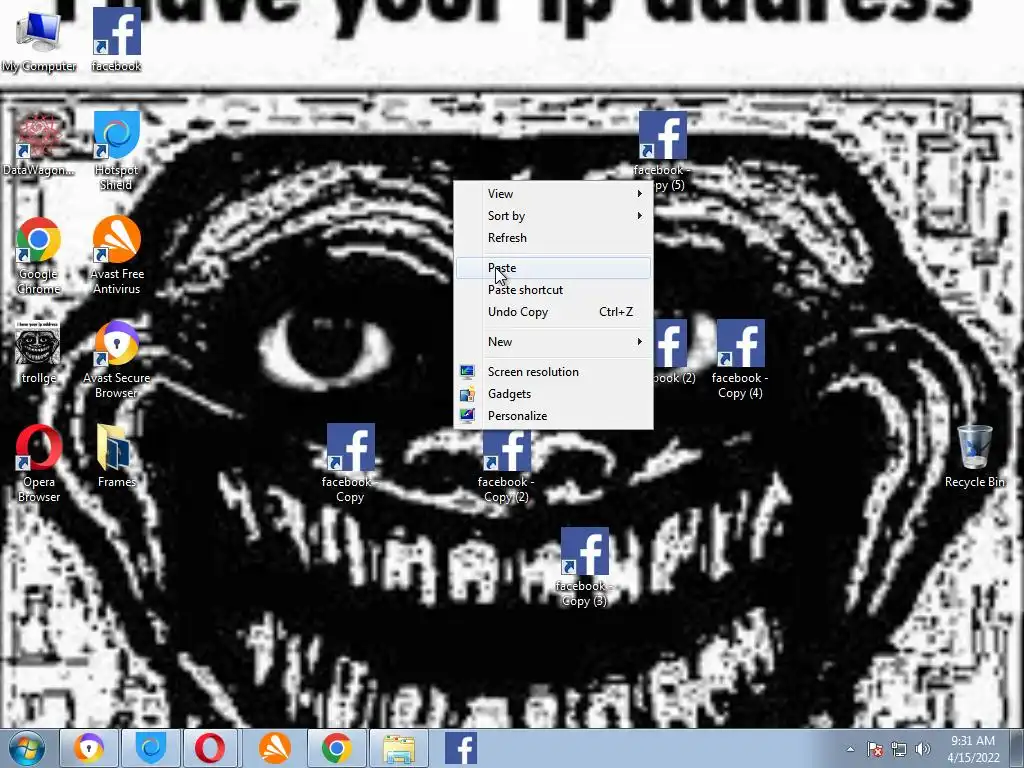Select the Hotspot Shield desktop shortcut

(x=116, y=152)
